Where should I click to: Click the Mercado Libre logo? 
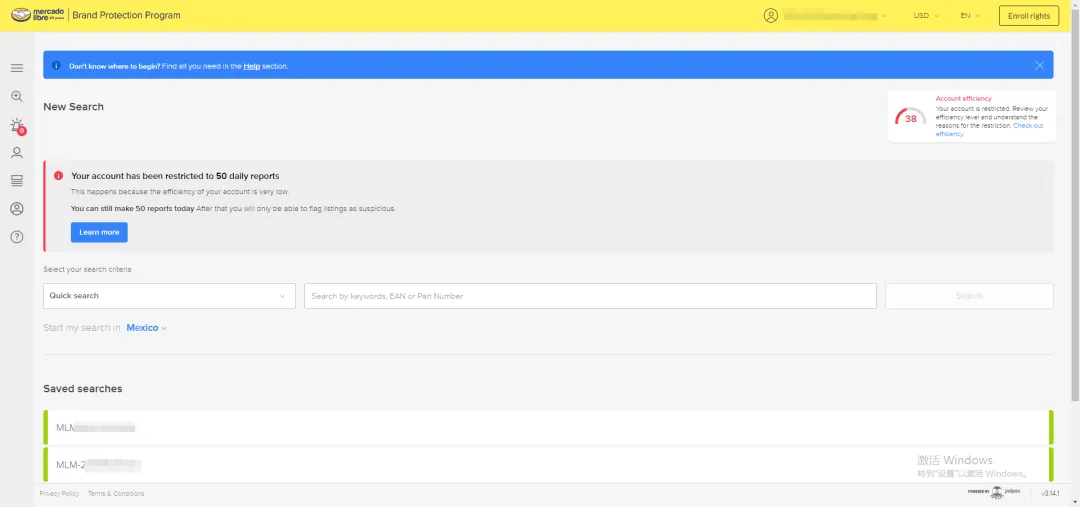click(x=38, y=15)
